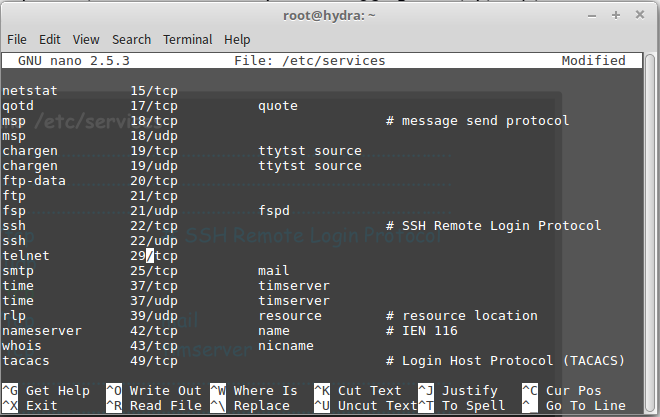Open the Edit menu
660x417 pixels.
click(50, 40)
